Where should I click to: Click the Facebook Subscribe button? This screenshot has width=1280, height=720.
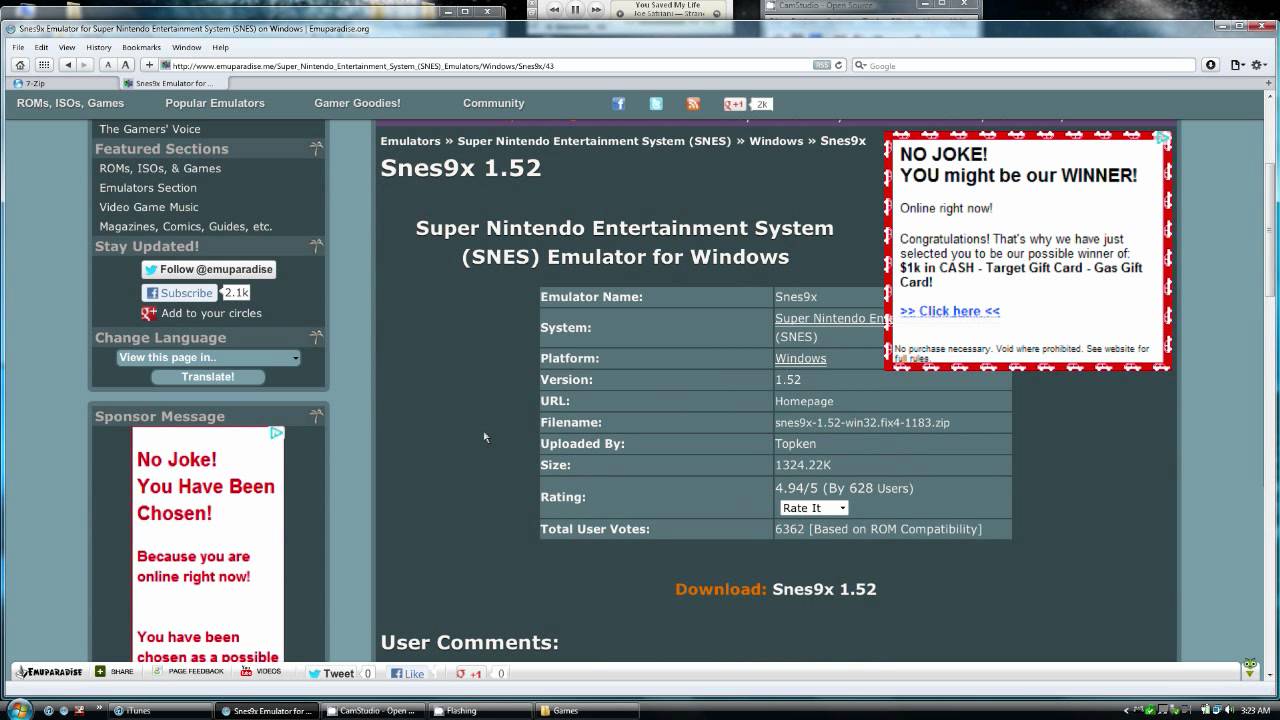click(x=179, y=293)
